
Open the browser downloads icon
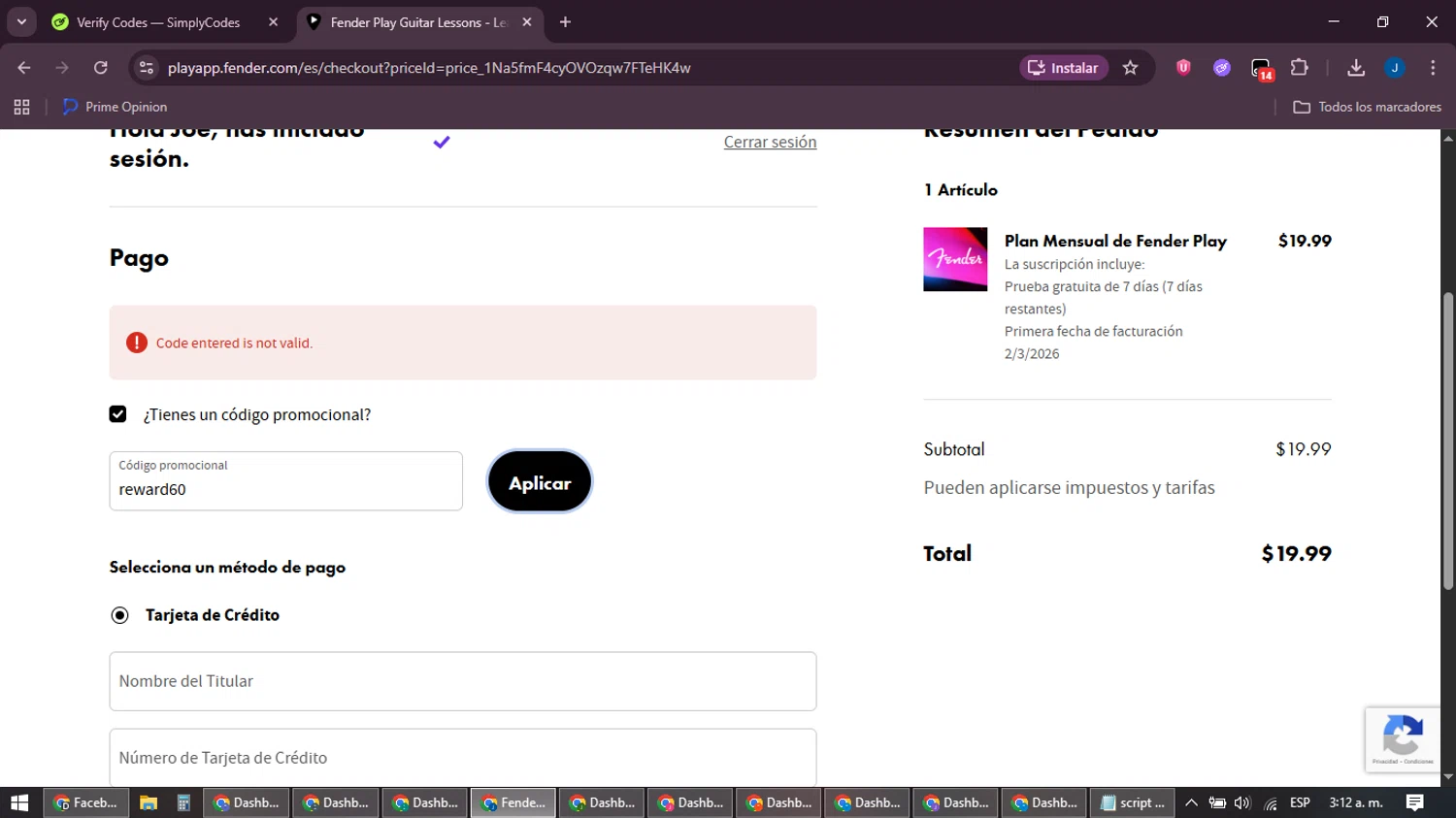coord(1356,68)
